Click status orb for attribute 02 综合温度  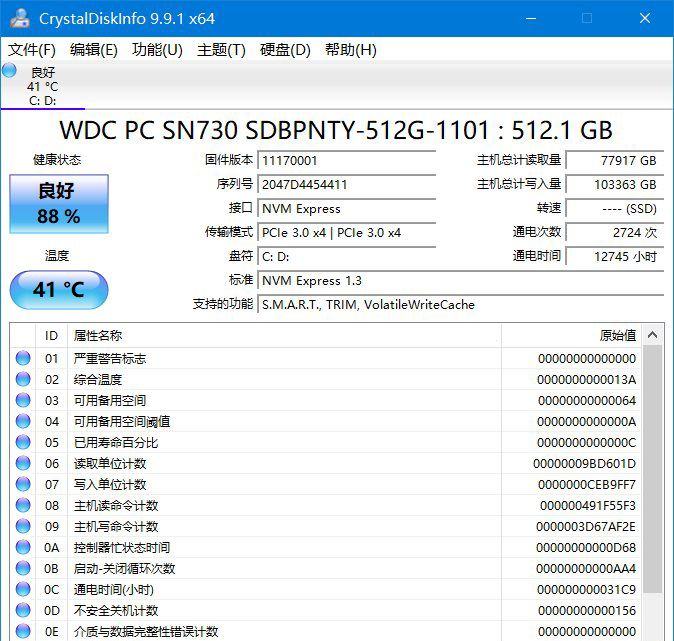23,379
